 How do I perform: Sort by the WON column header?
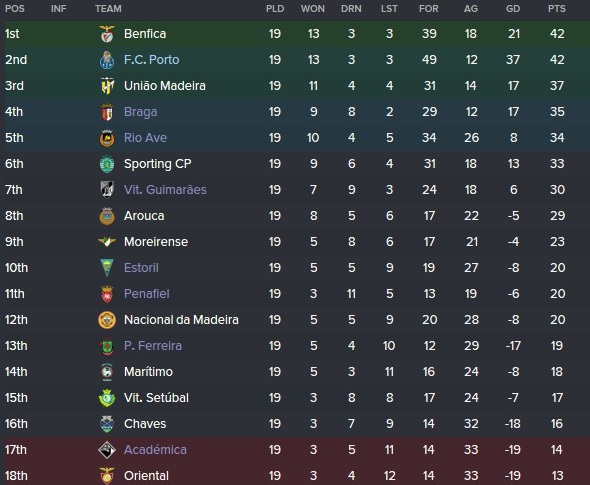[313, 9]
